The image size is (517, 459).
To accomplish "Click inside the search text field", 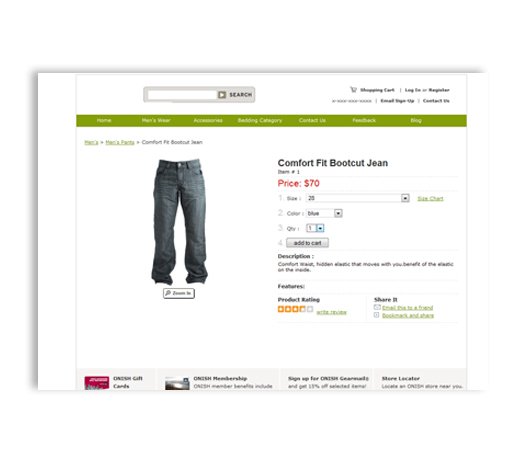I will [x=182, y=95].
